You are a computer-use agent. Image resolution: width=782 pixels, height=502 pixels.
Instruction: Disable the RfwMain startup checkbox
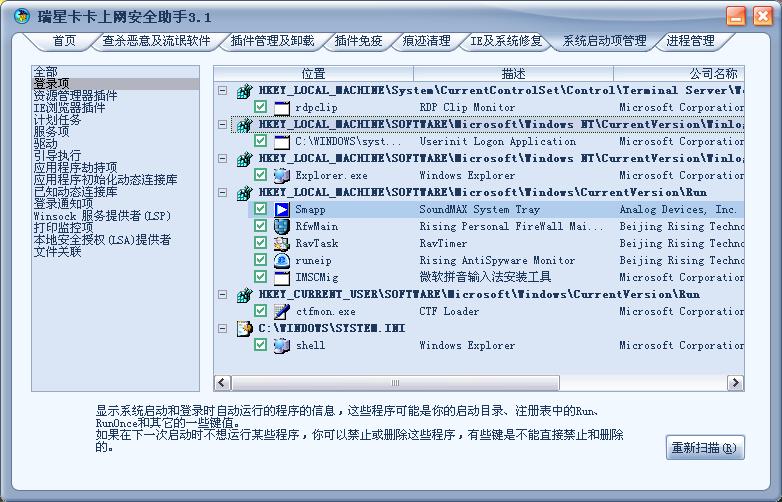pyautogui.click(x=260, y=225)
